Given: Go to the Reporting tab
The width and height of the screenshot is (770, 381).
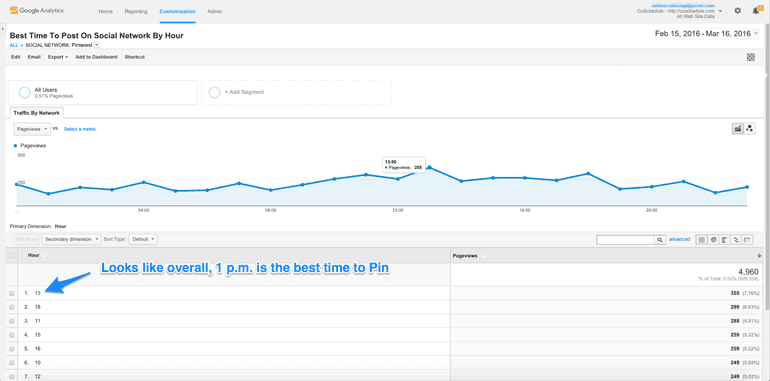Looking at the screenshot, I should [136, 11].
